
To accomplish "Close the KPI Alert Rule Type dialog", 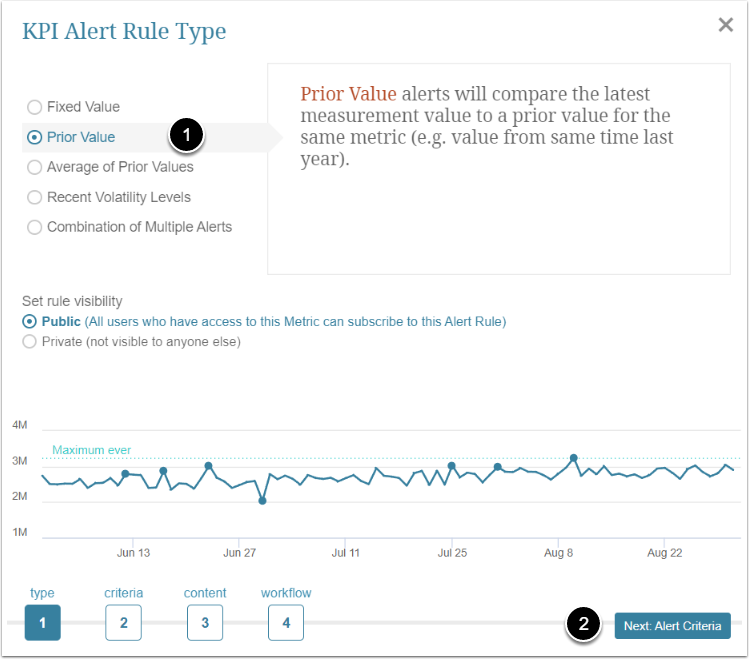I will pos(726,25).
